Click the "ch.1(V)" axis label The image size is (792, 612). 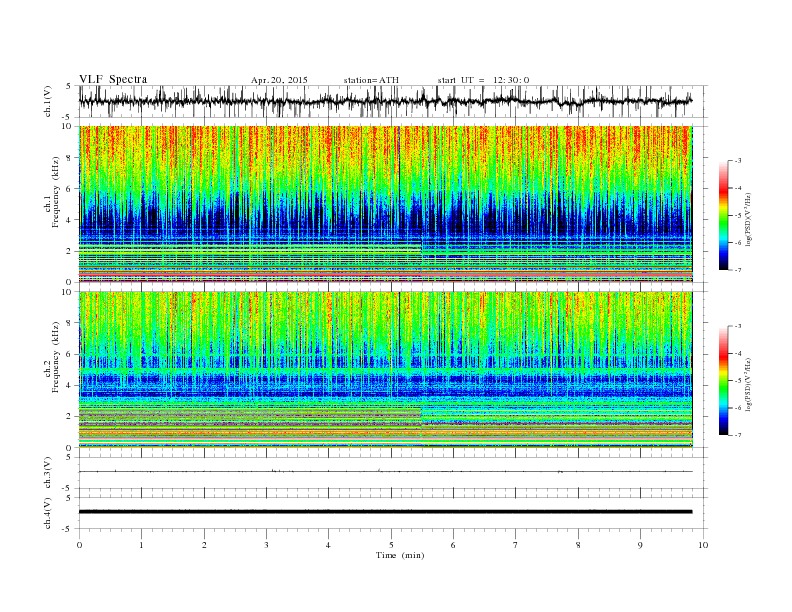pos(48,101)
